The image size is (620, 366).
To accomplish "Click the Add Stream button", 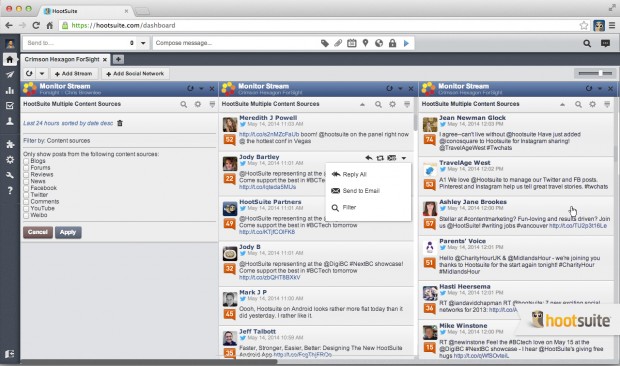I will tap(74, 74).
